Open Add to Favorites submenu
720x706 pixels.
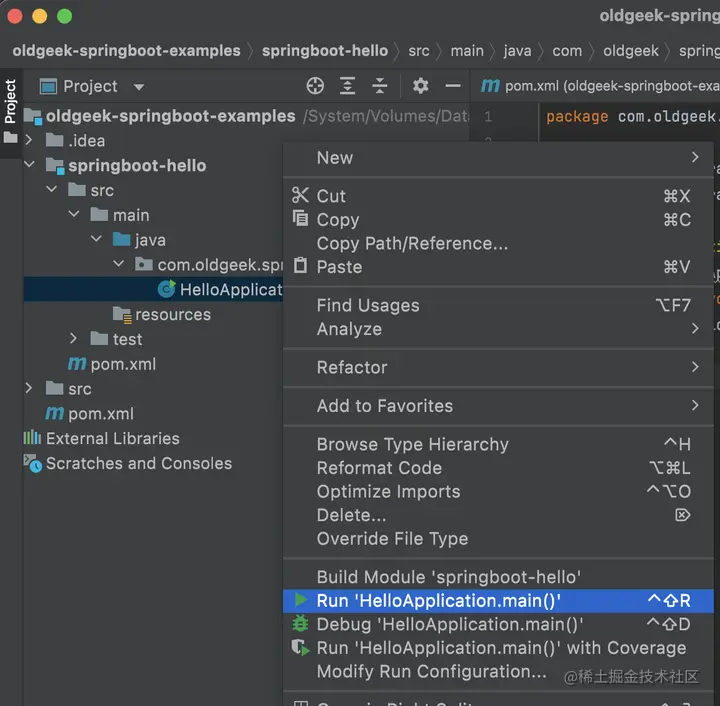498,406
